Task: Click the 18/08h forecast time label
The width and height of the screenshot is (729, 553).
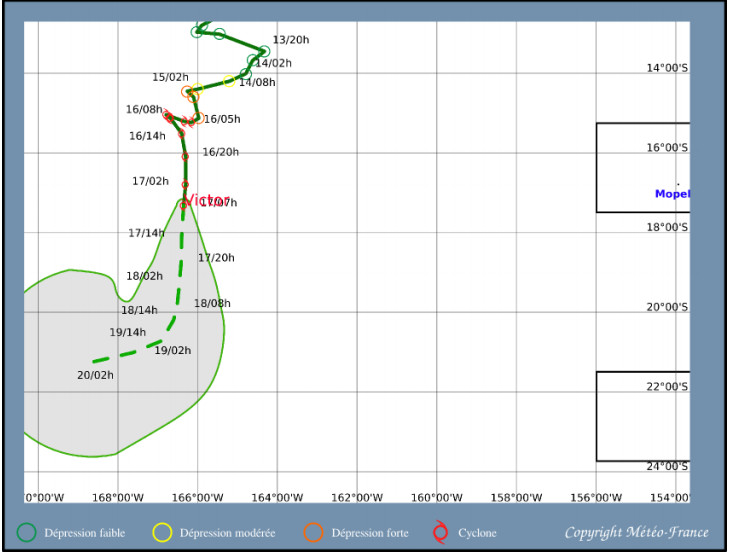Action: tap(212, 304)
